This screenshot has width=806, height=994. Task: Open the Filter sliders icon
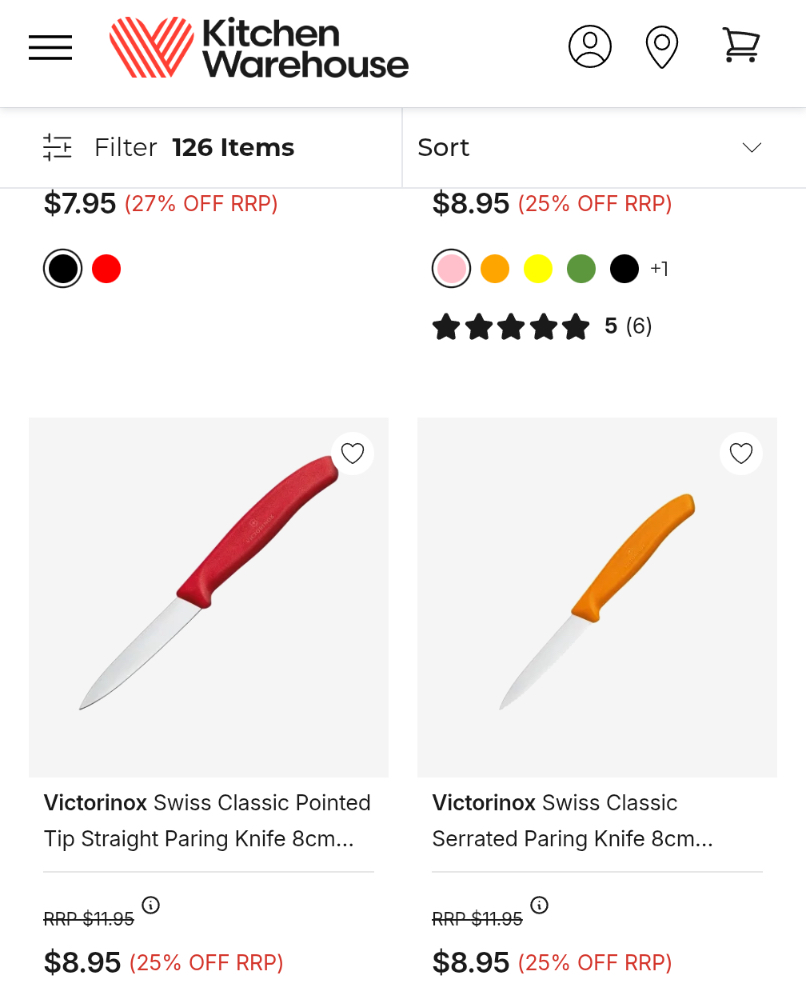tap(57, 148)
